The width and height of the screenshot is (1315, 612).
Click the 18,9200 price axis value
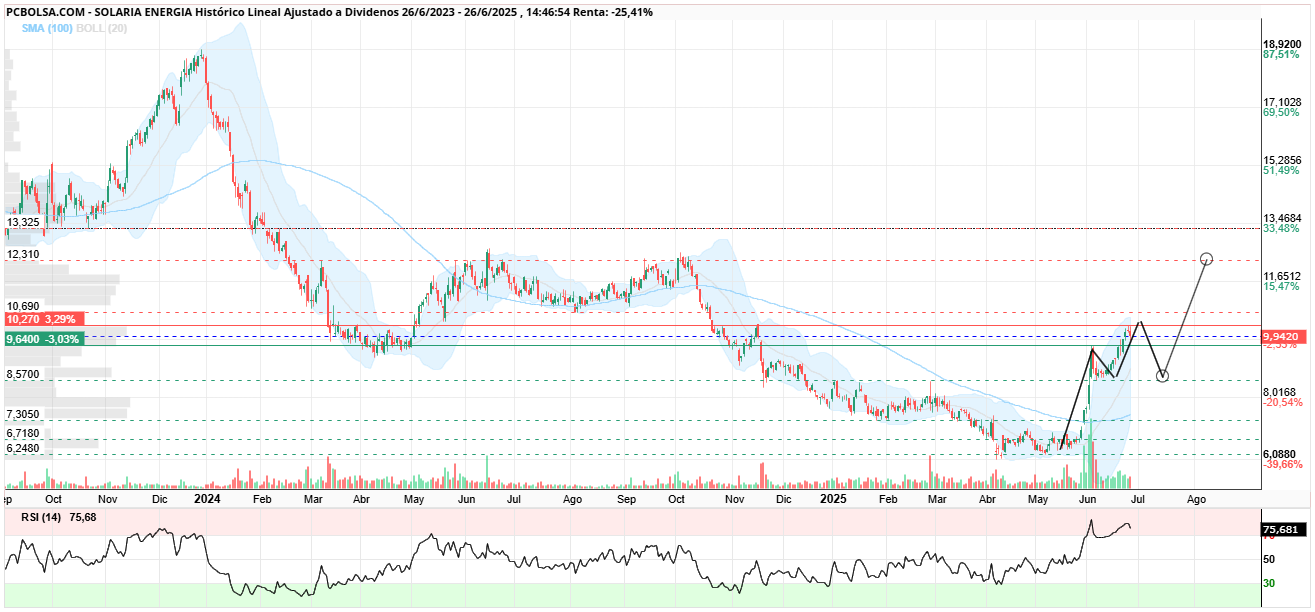point(1282,44)
